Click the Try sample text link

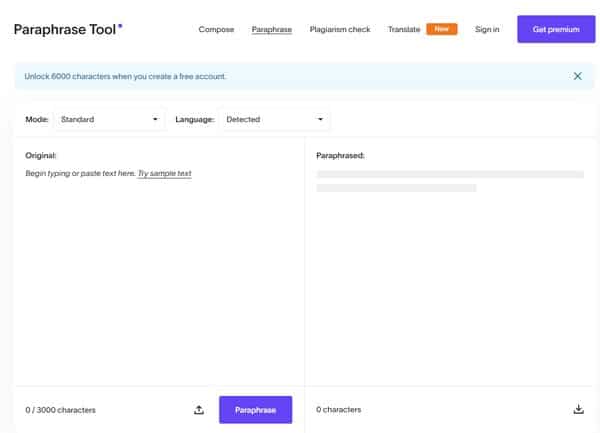(x=165, y=173)
